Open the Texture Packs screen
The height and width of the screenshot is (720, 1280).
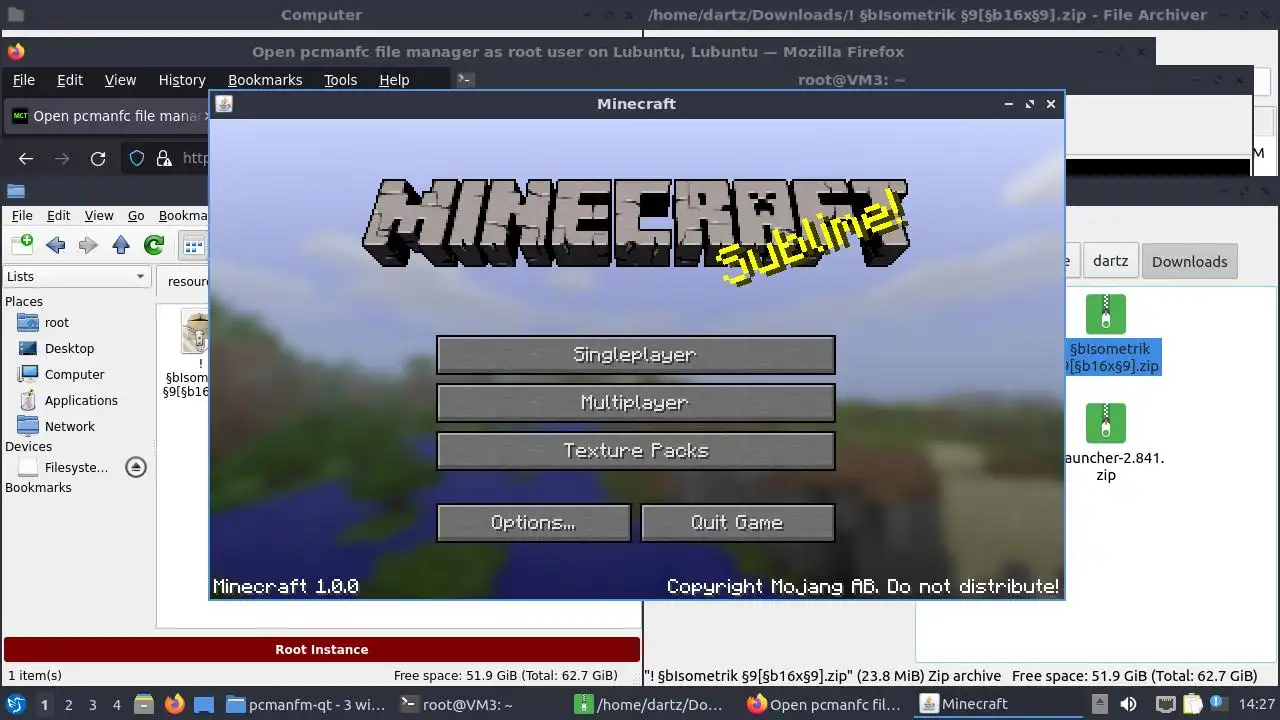tap(636, 451)
